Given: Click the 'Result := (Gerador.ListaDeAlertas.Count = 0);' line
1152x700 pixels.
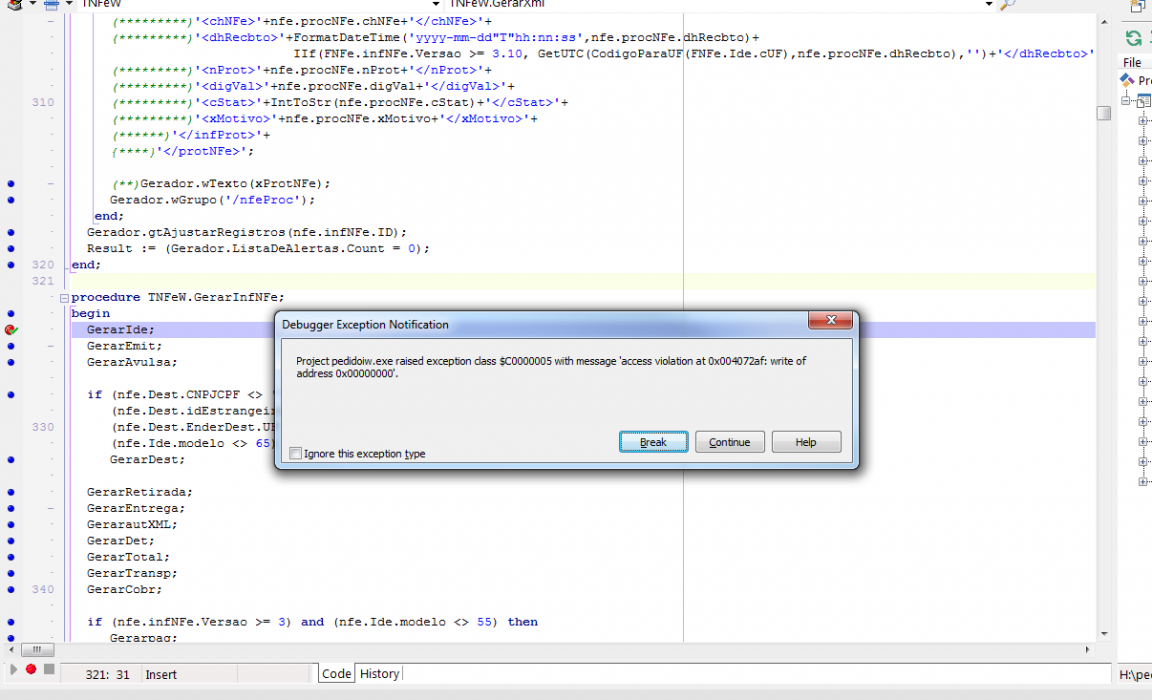Looking at the screenshot, I should (x=258, y=248).
